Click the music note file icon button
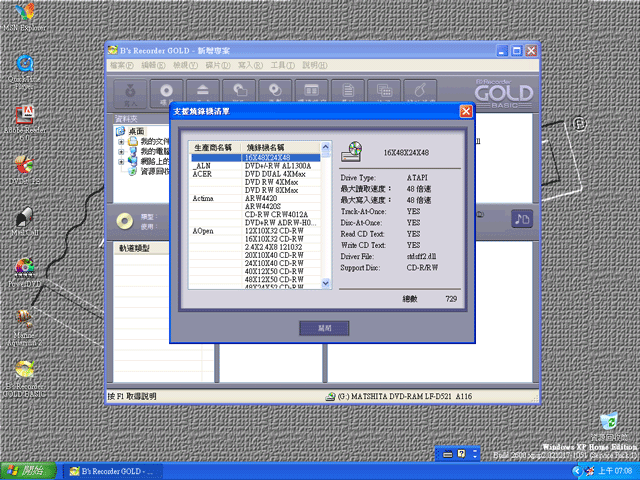 pos(522,219)
